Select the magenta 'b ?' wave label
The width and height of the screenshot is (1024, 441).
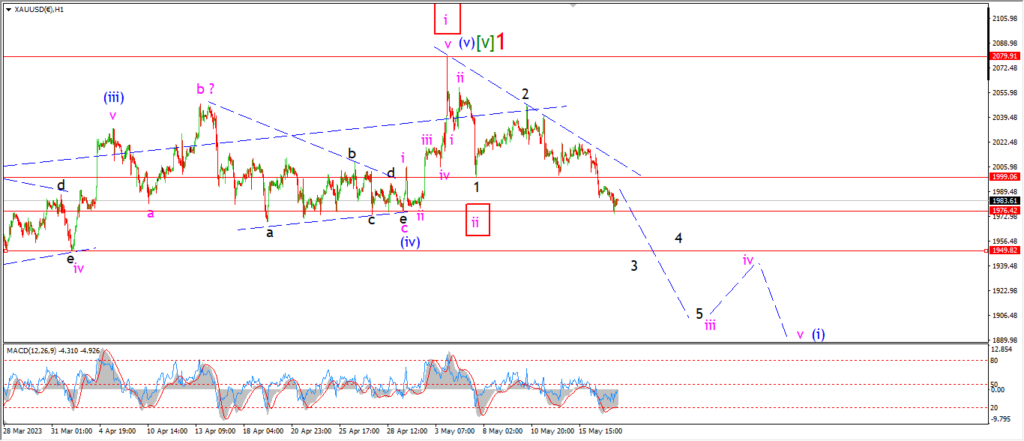click(205, 89)
